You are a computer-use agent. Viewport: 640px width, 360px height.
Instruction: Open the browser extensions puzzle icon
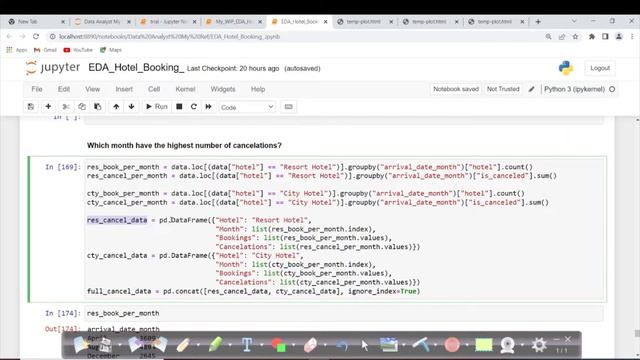(592, 36)
